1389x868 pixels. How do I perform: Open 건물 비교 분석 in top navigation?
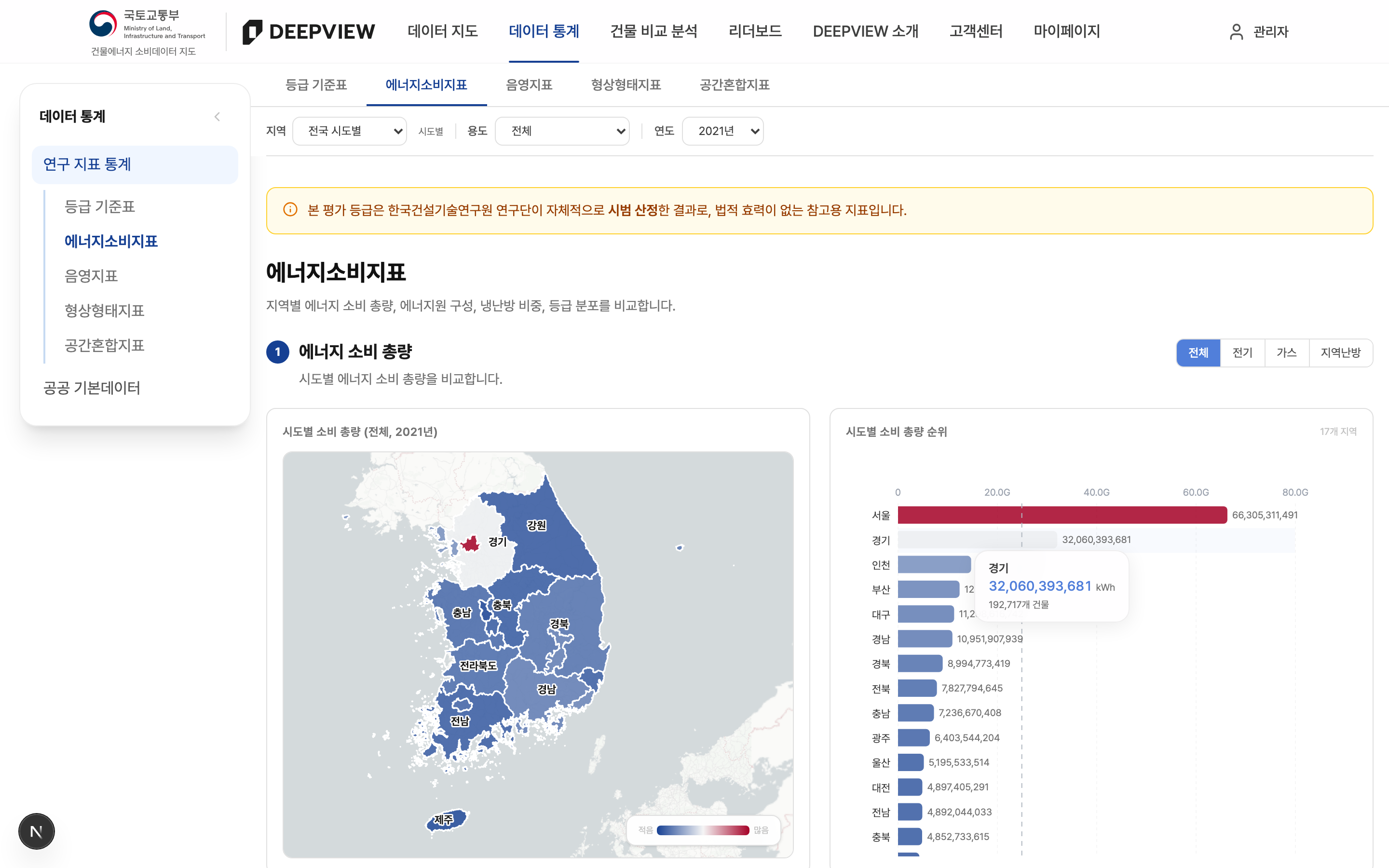[654, 31]
